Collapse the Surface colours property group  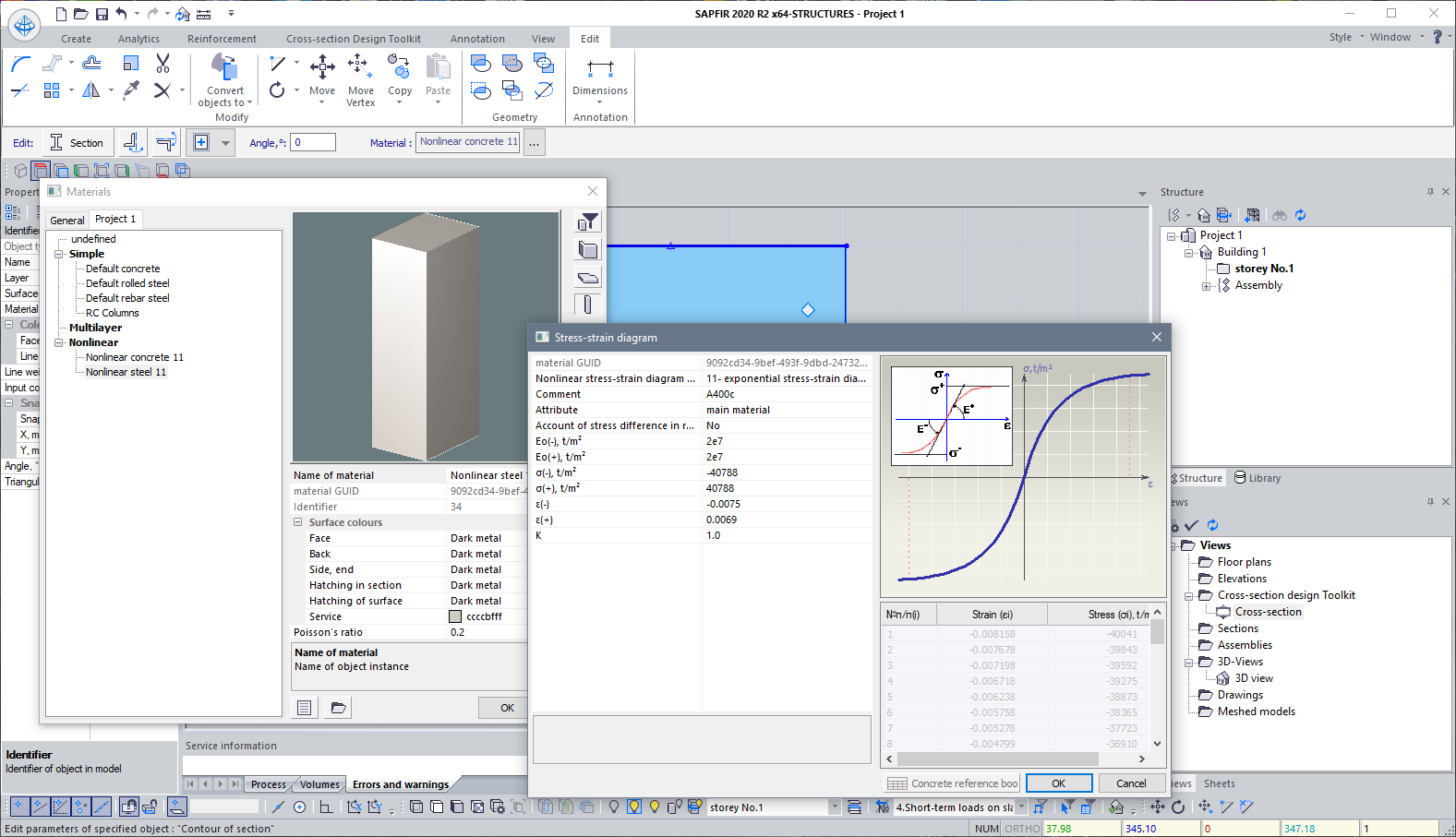(298, 522)
